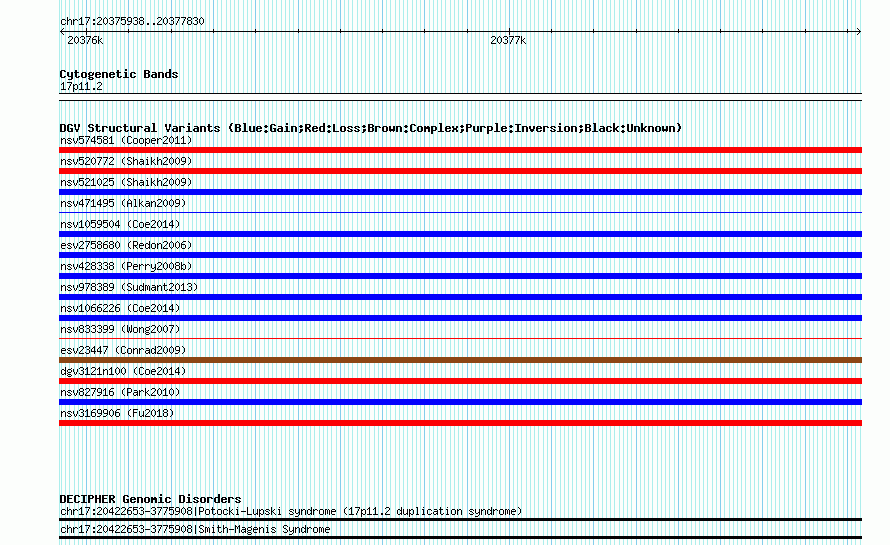Click the nsv520772 (Shaikh2009) label

pyautogui.click(x=126, y=161)
